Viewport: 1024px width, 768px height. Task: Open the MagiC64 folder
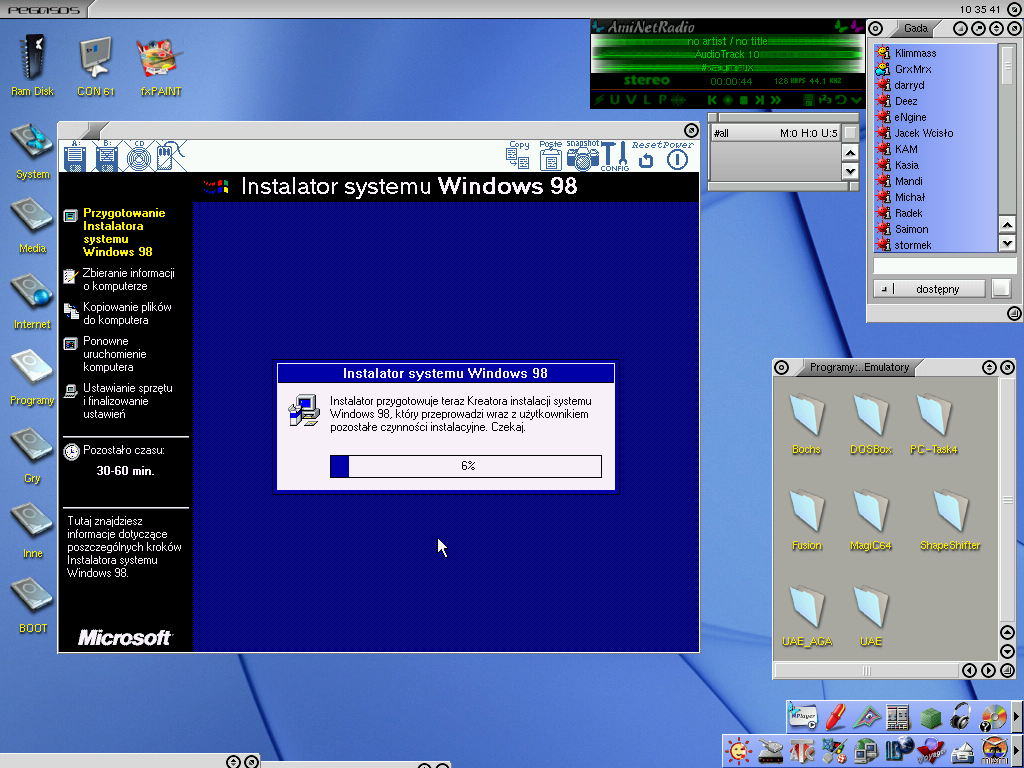871,519
